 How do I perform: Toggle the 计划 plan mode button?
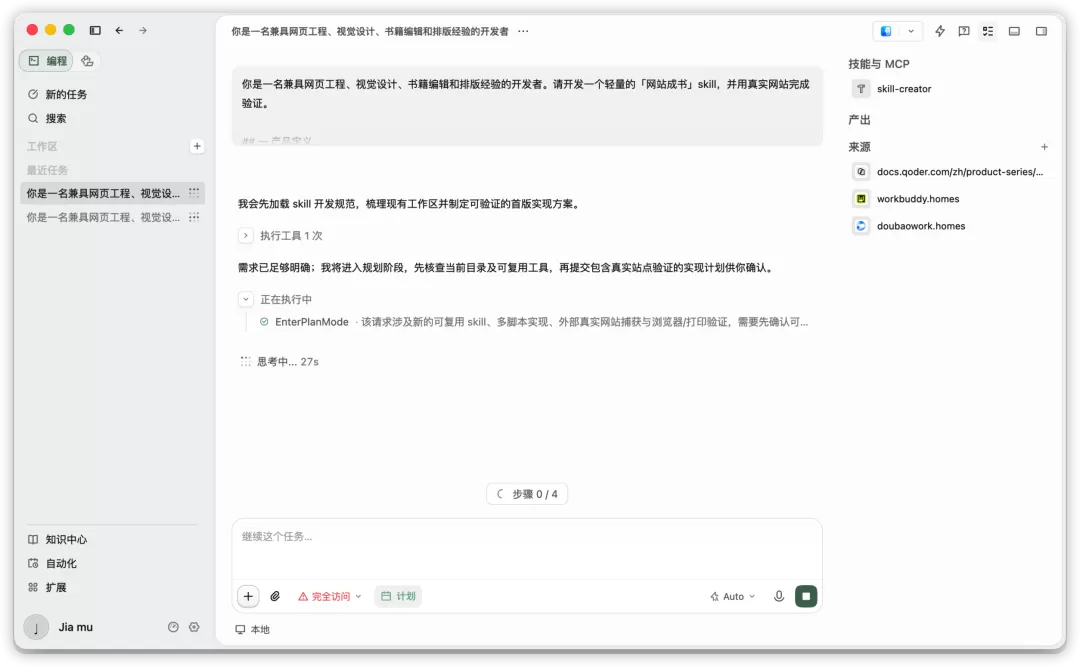pos(398,597)
